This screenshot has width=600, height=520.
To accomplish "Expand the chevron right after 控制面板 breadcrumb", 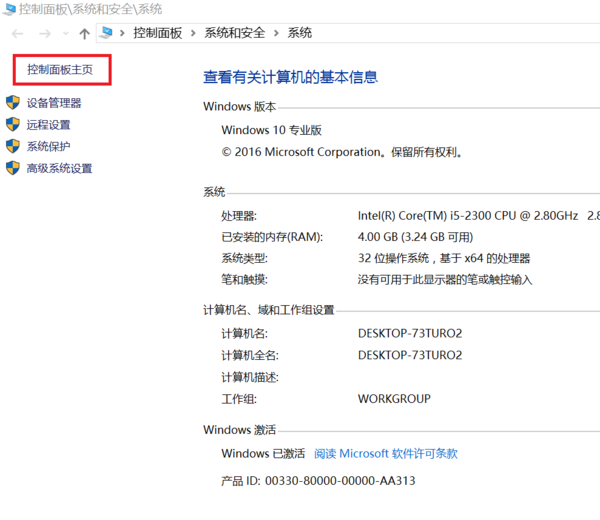I will (193, 33).
